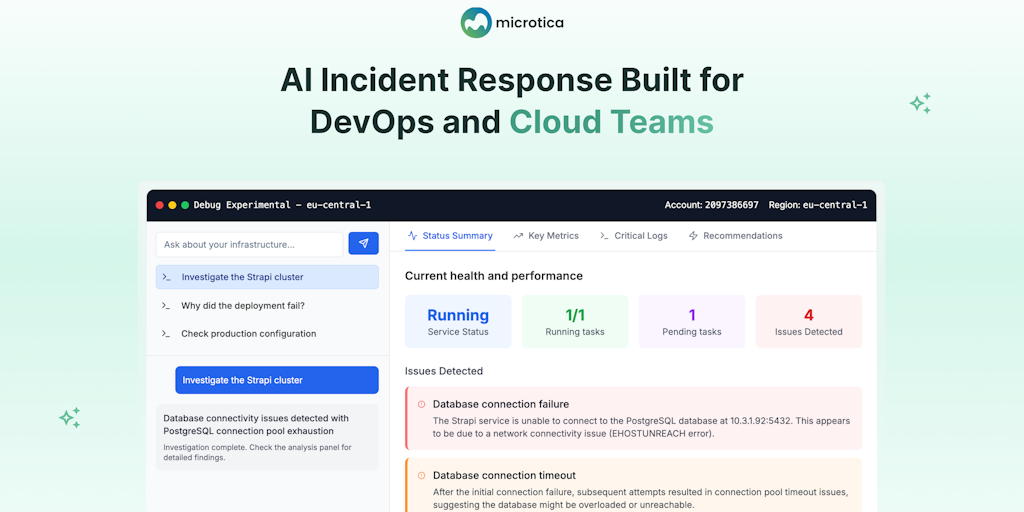
Task: Click the red window close dot
Action: [x=160, y=205]
